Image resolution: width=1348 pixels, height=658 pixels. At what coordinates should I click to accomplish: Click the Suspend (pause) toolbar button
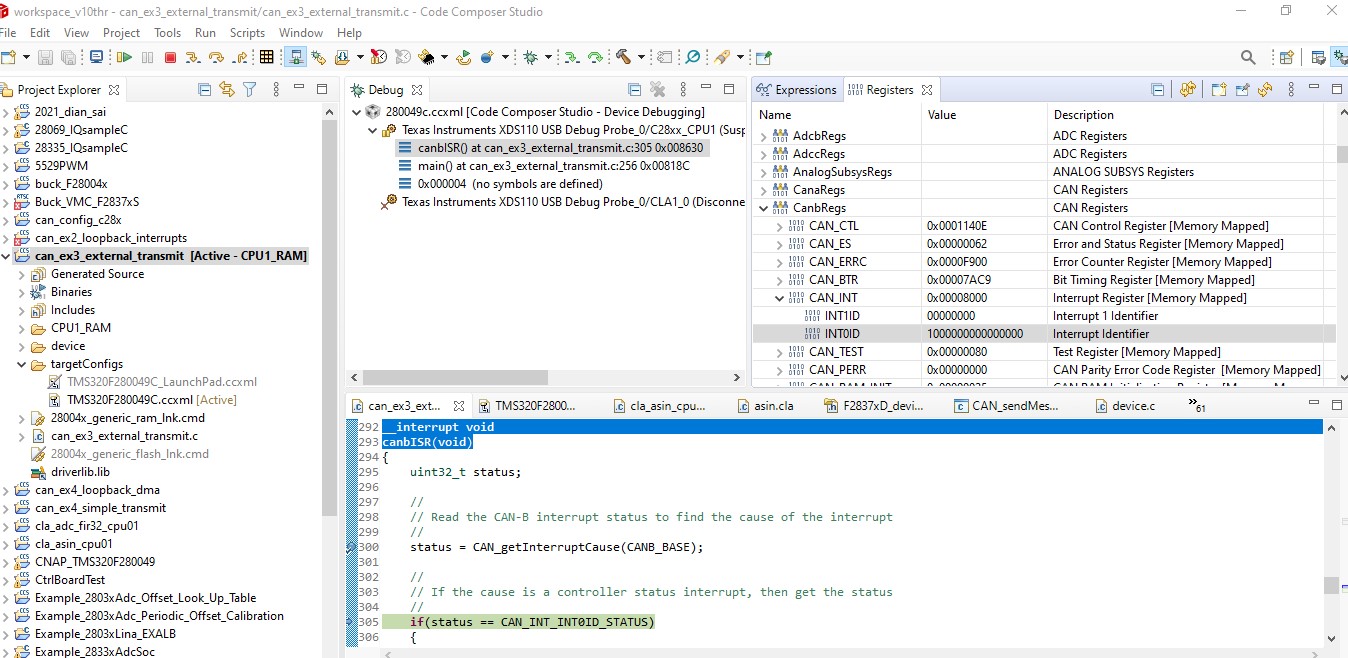point(148,58)
